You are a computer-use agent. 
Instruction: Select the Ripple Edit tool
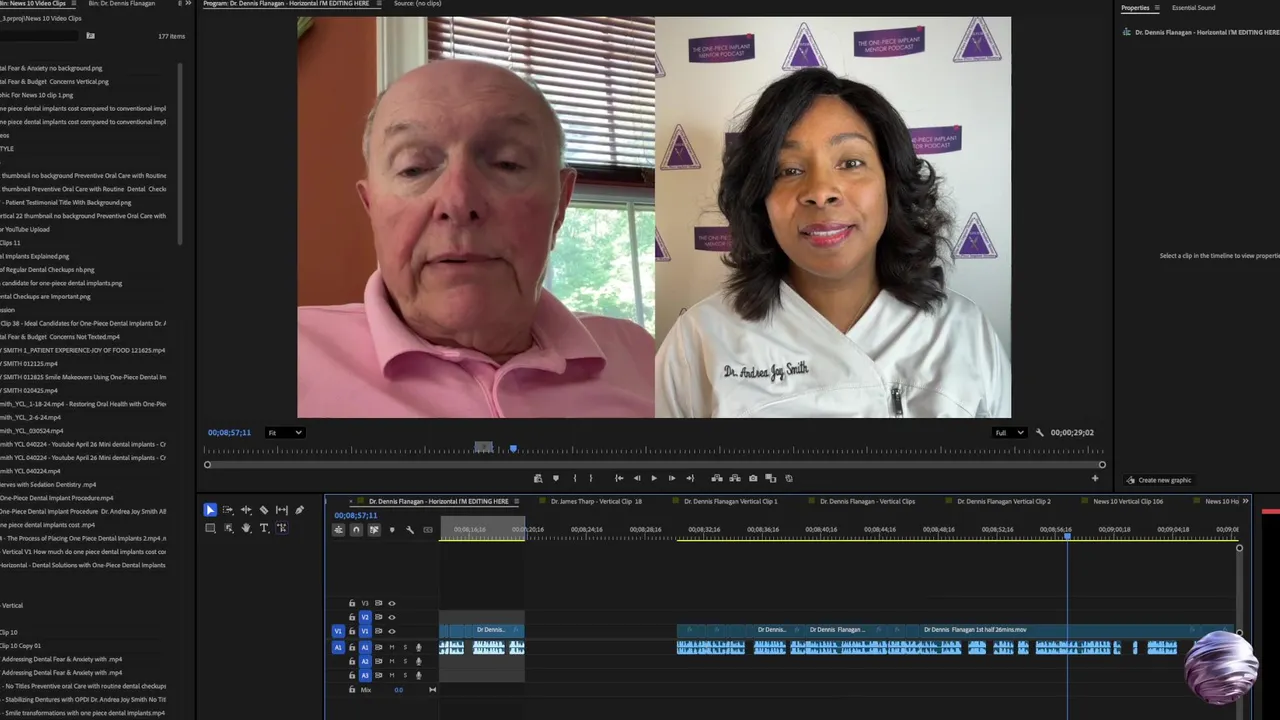coord(246,510)
